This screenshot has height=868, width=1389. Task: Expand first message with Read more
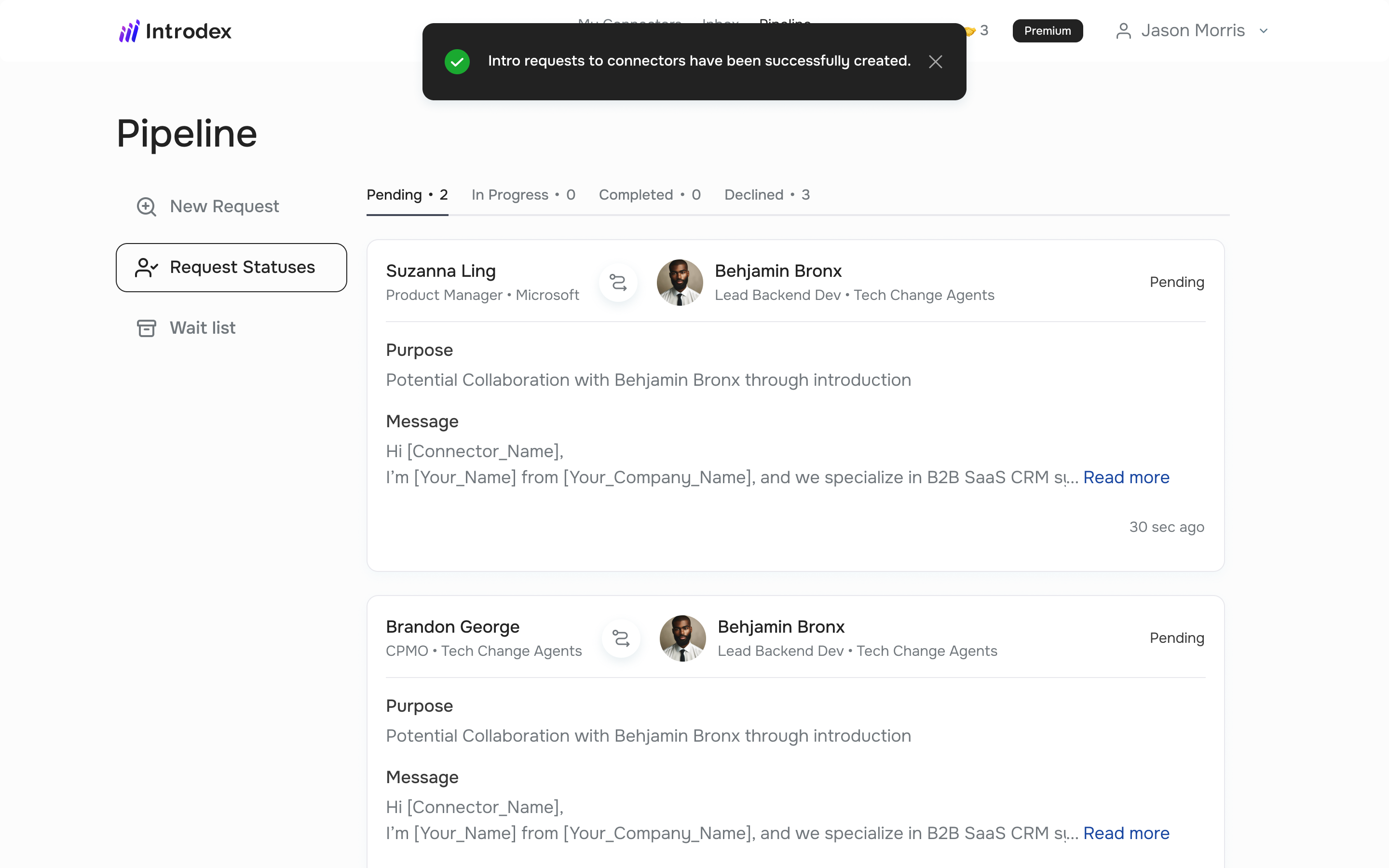click(1126, 477)
